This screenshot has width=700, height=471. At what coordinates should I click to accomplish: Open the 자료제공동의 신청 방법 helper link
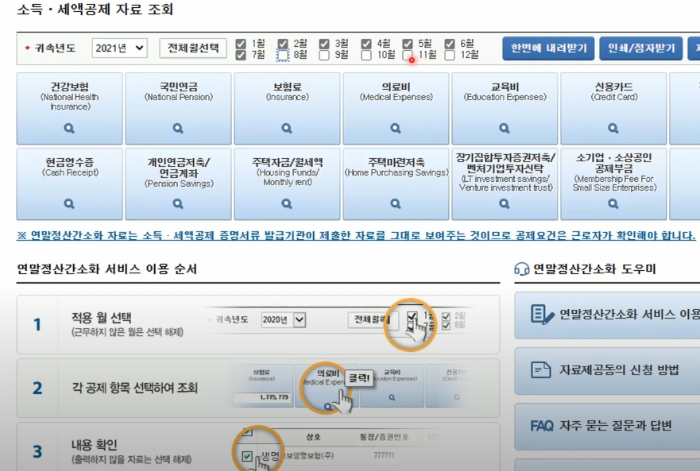[607, 371]
